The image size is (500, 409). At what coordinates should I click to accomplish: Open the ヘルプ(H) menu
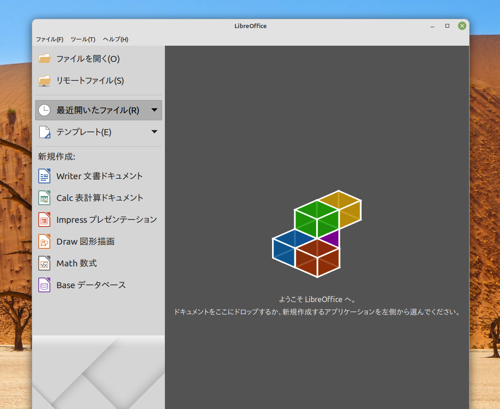pos(115,39)
